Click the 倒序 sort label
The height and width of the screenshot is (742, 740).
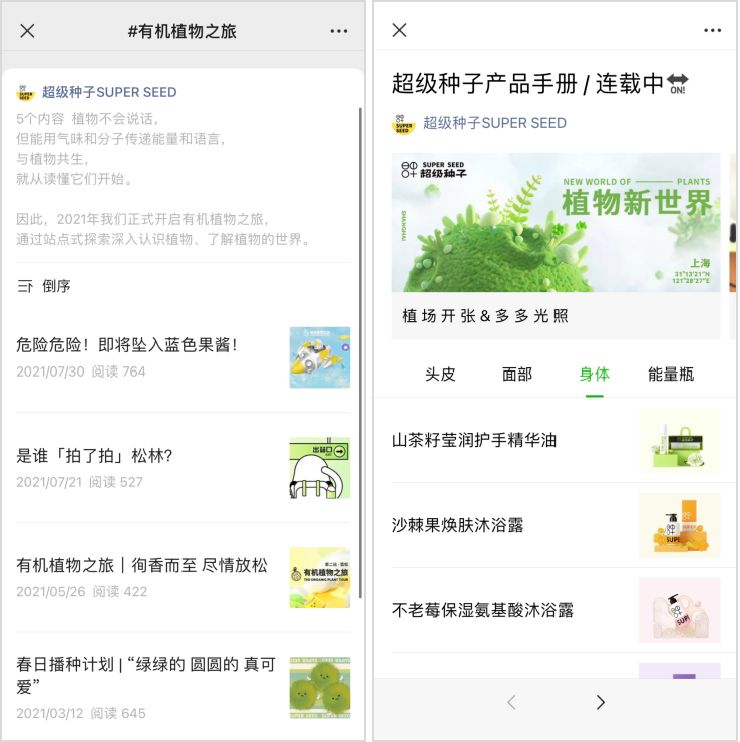click(x=56, y=286)
